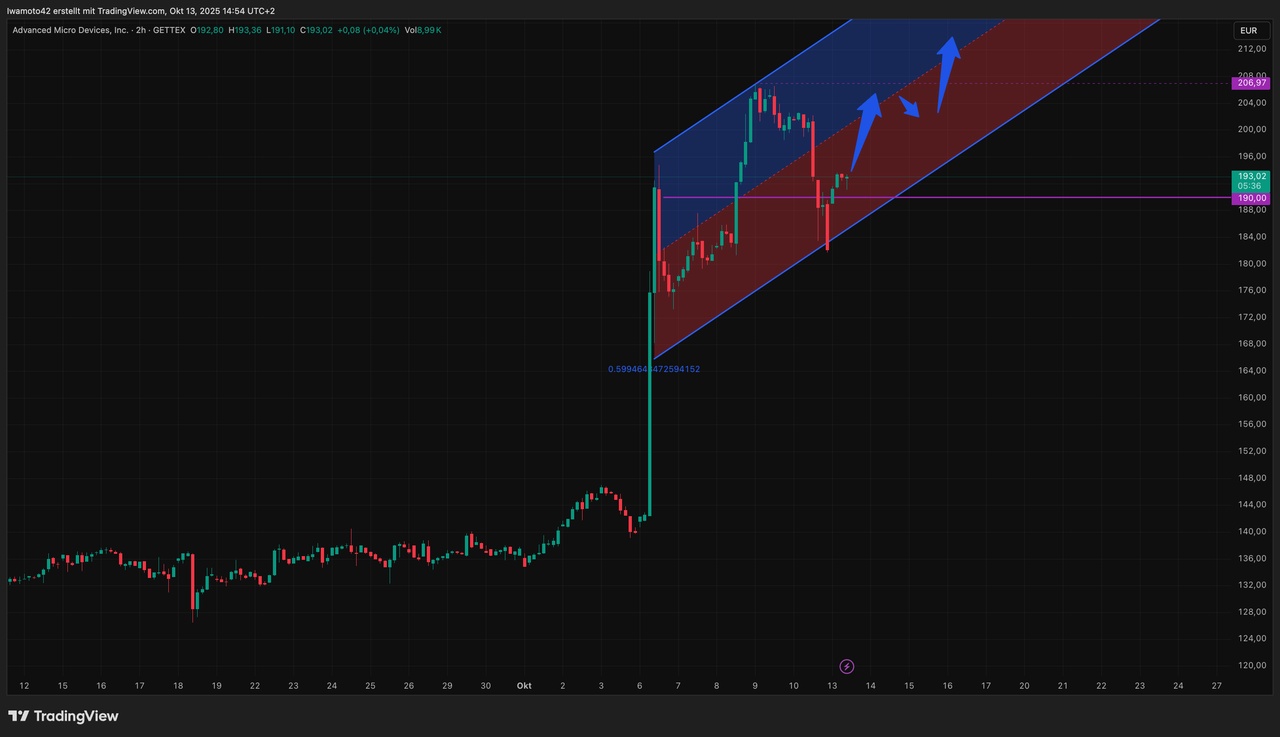Click the green 193,02 current price label
Screen dimensions: 1280x737
coord(1251,177)
